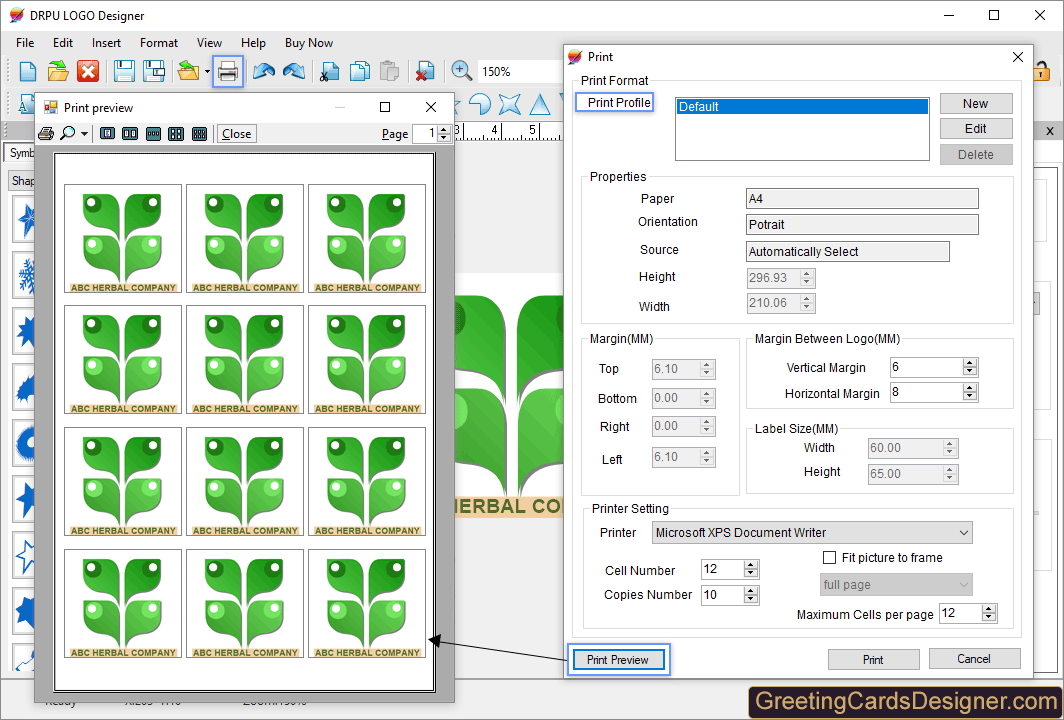Select the pie shape tool

(x=480, y=104)
